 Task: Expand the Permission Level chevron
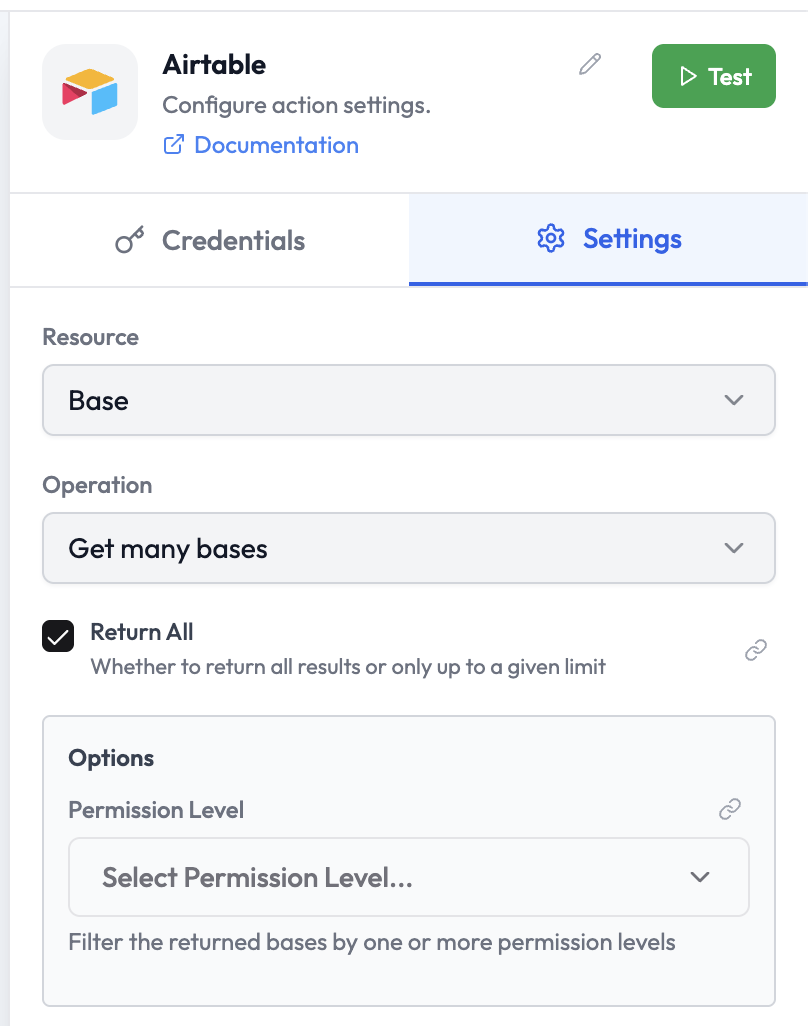(x=700, y=877)
